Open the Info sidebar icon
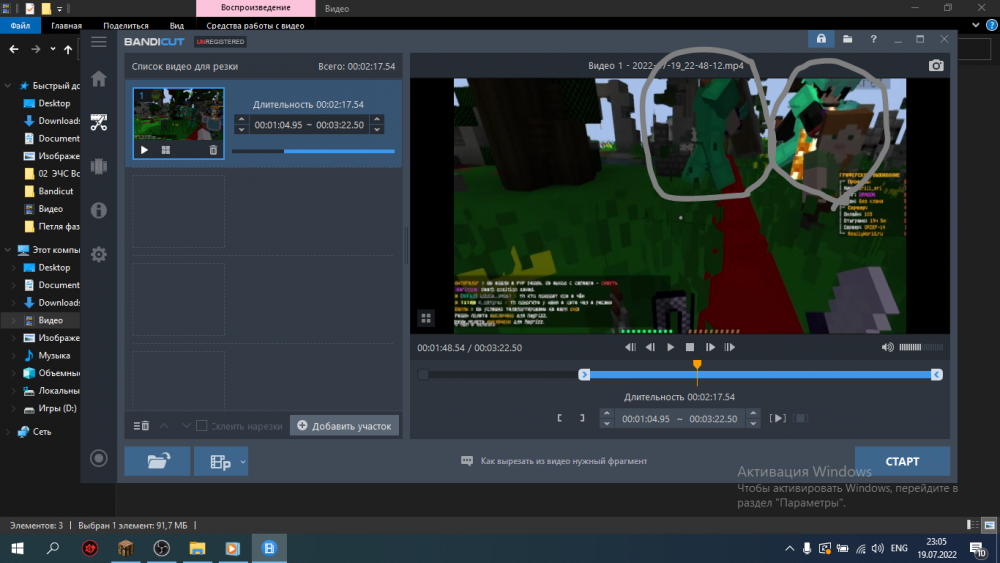This screenshot has width=1000, height=563. pos(98,210)
